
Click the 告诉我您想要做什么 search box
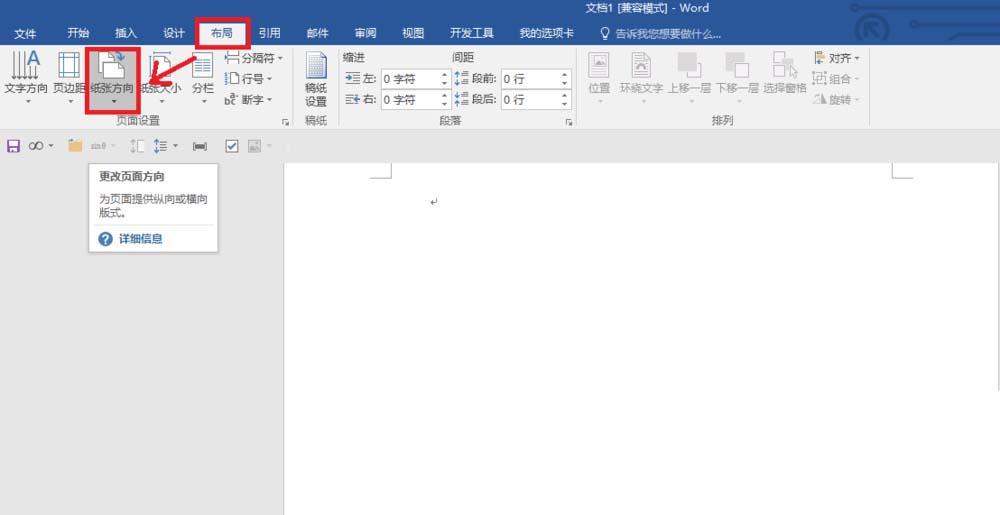(x=668, y=34)
